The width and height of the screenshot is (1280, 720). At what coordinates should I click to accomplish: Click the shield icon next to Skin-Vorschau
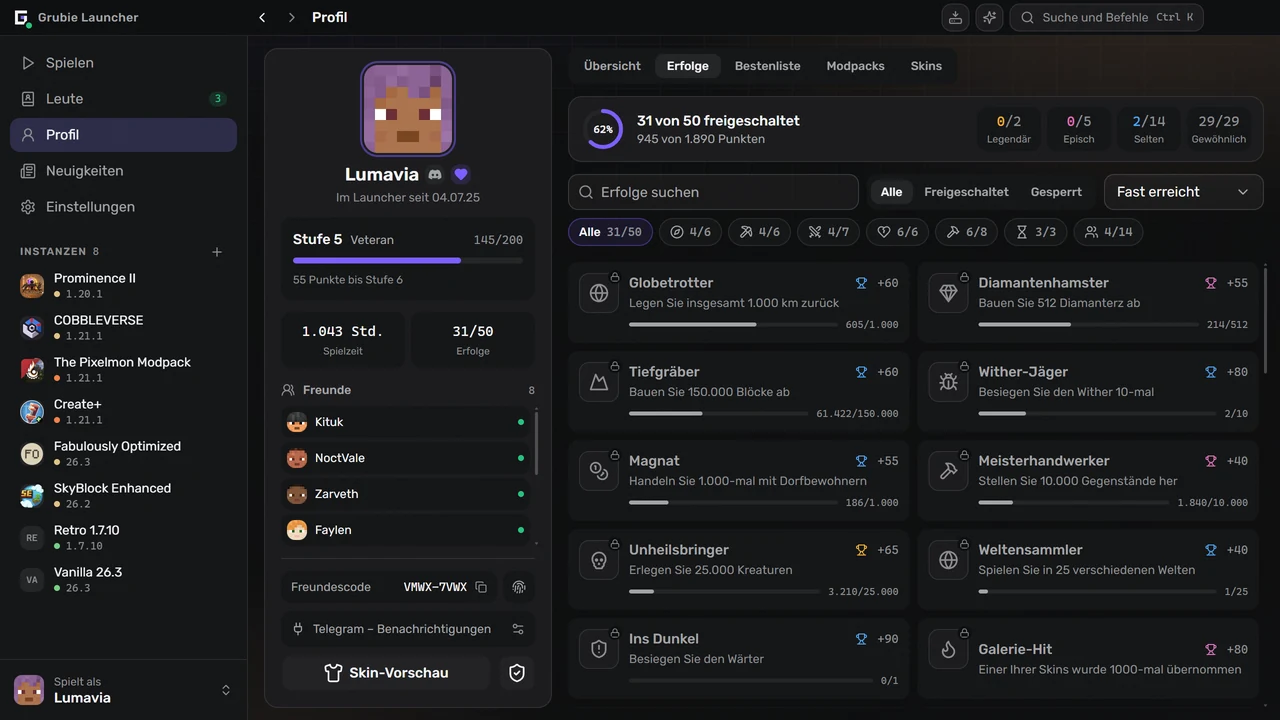click(517, 673)
